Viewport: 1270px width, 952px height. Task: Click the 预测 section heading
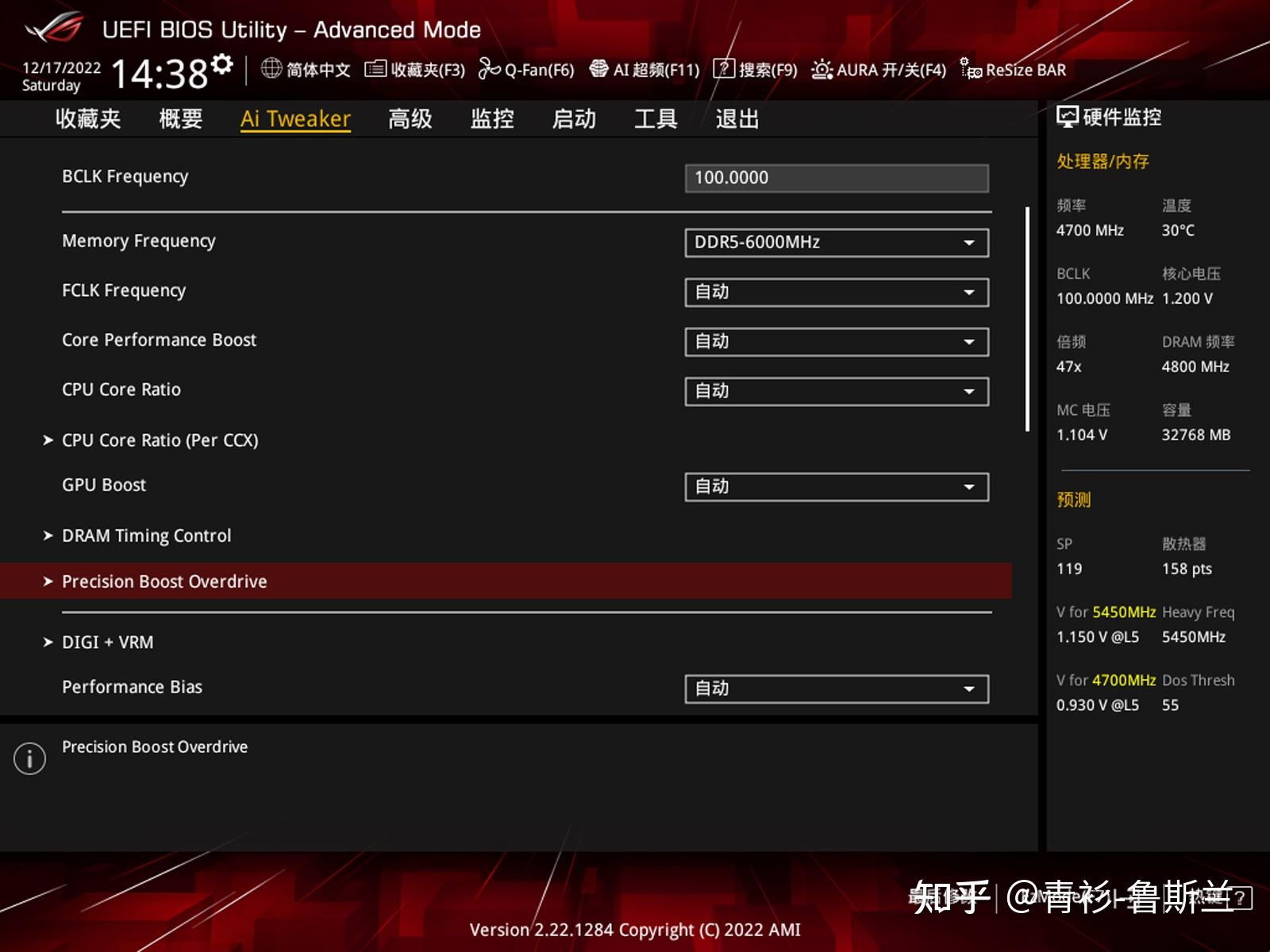click(1074, 499)
